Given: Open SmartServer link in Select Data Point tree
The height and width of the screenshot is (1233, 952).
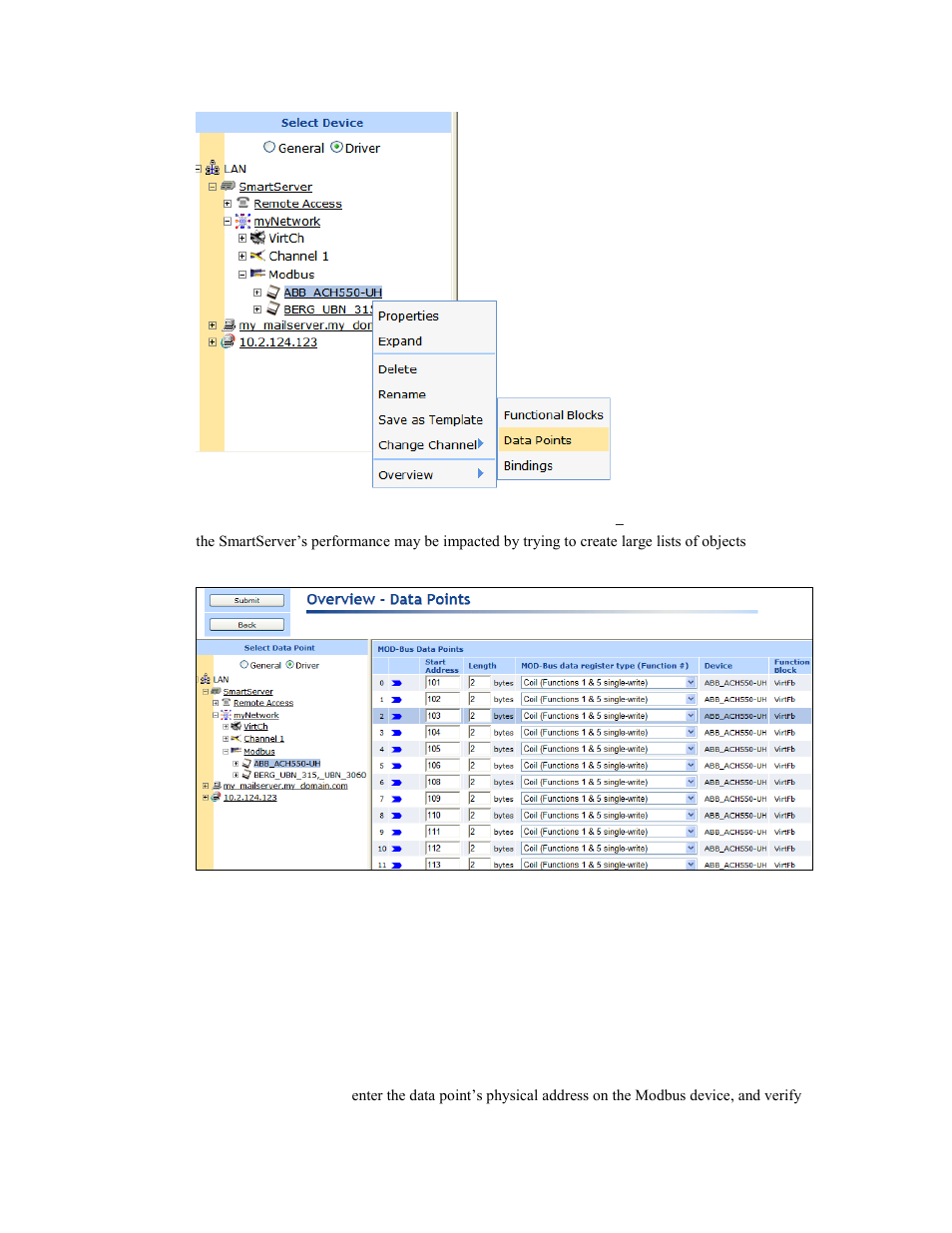Looking at the screenshot, I should tap(247, 691).
